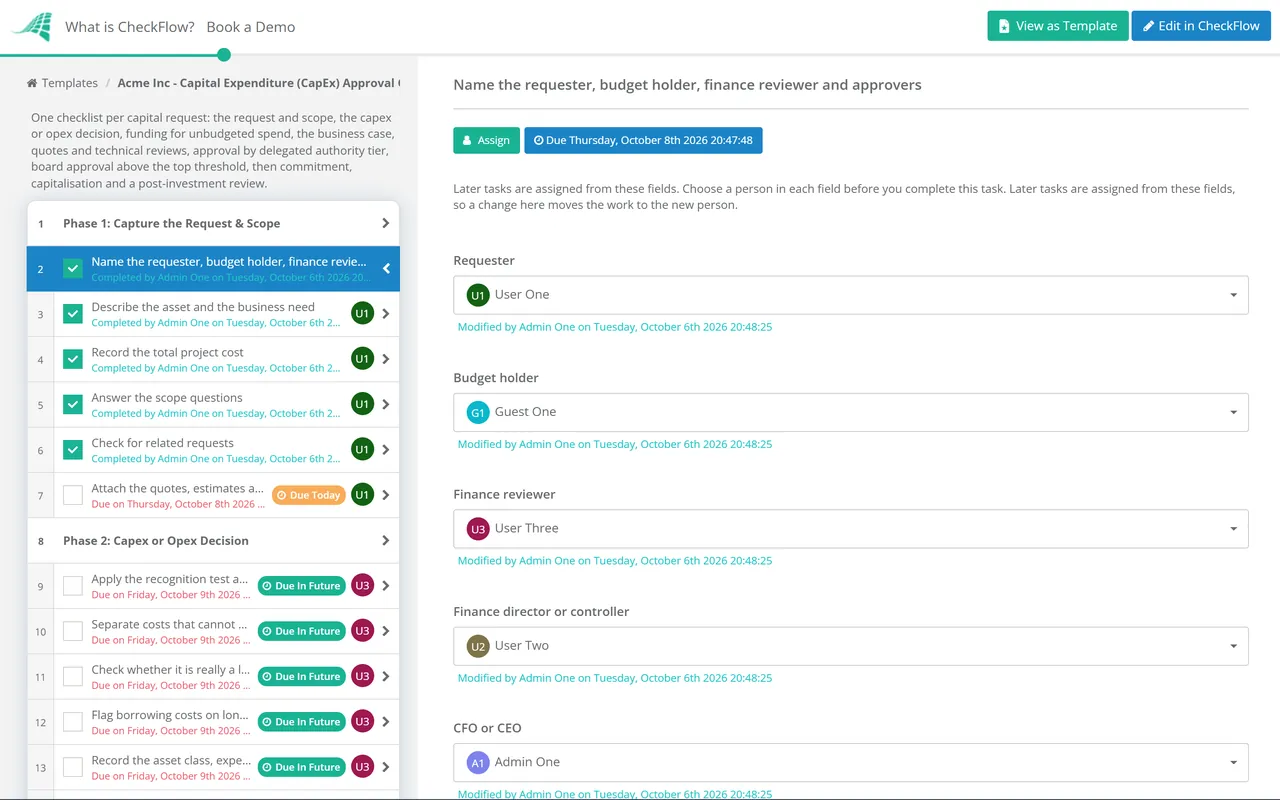
Task: Click Acme Inc CapEx Approval breadcrumb title
Action: pyautogui.click(x=259, y=83)
